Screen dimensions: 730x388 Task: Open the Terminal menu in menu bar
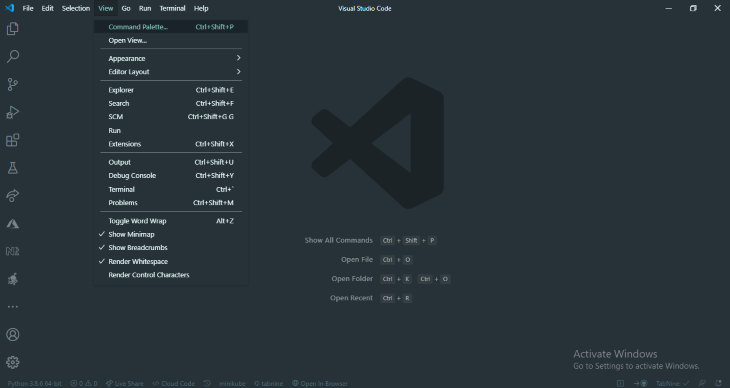[x=172, y=8]
